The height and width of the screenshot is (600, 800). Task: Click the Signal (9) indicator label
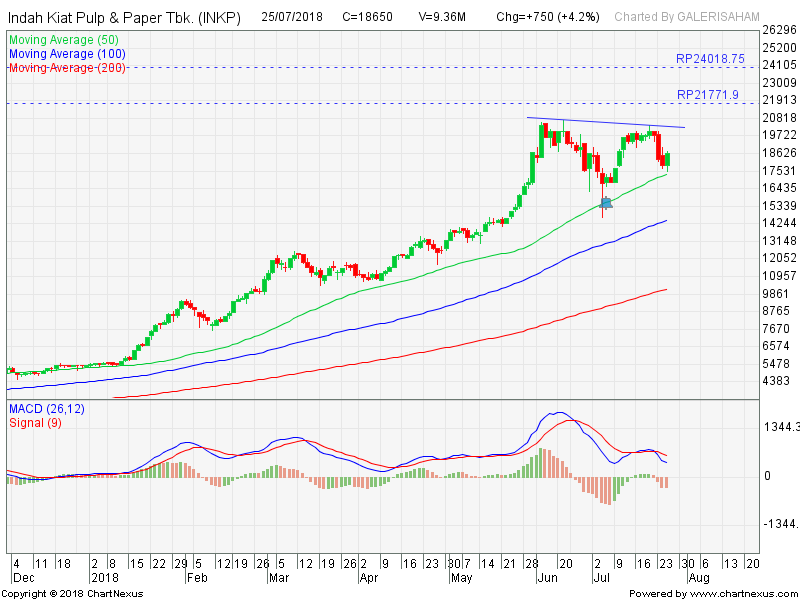[x=36, y=423]
